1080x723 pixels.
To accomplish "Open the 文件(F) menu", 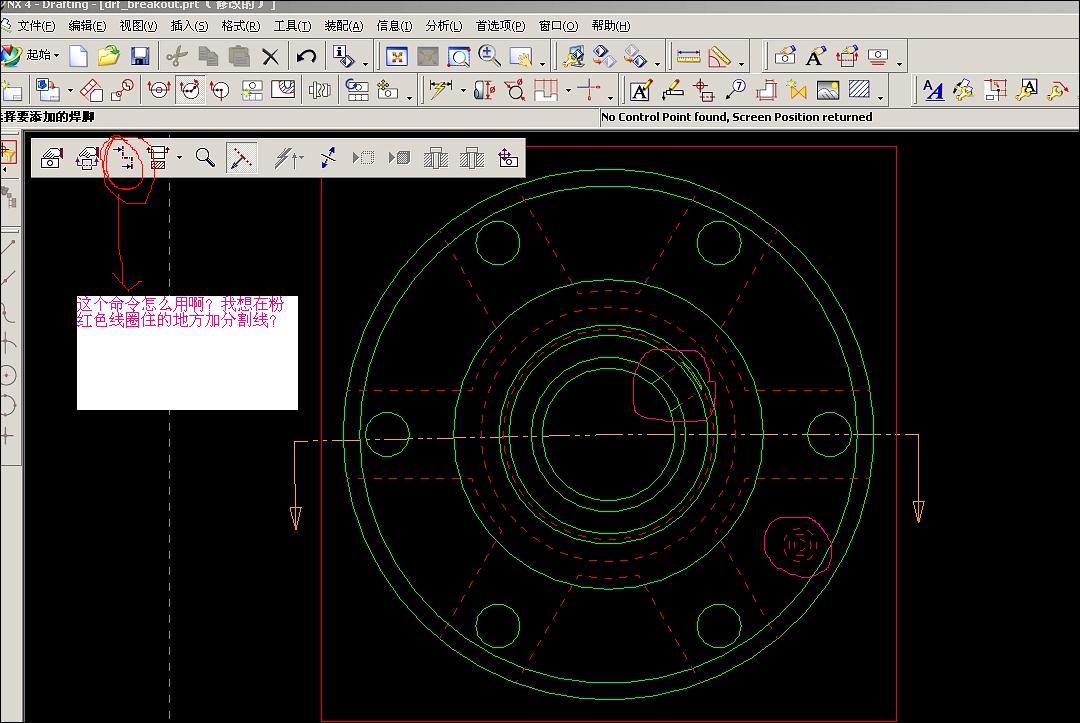I will pyautogui.click(x=36, y=26).
